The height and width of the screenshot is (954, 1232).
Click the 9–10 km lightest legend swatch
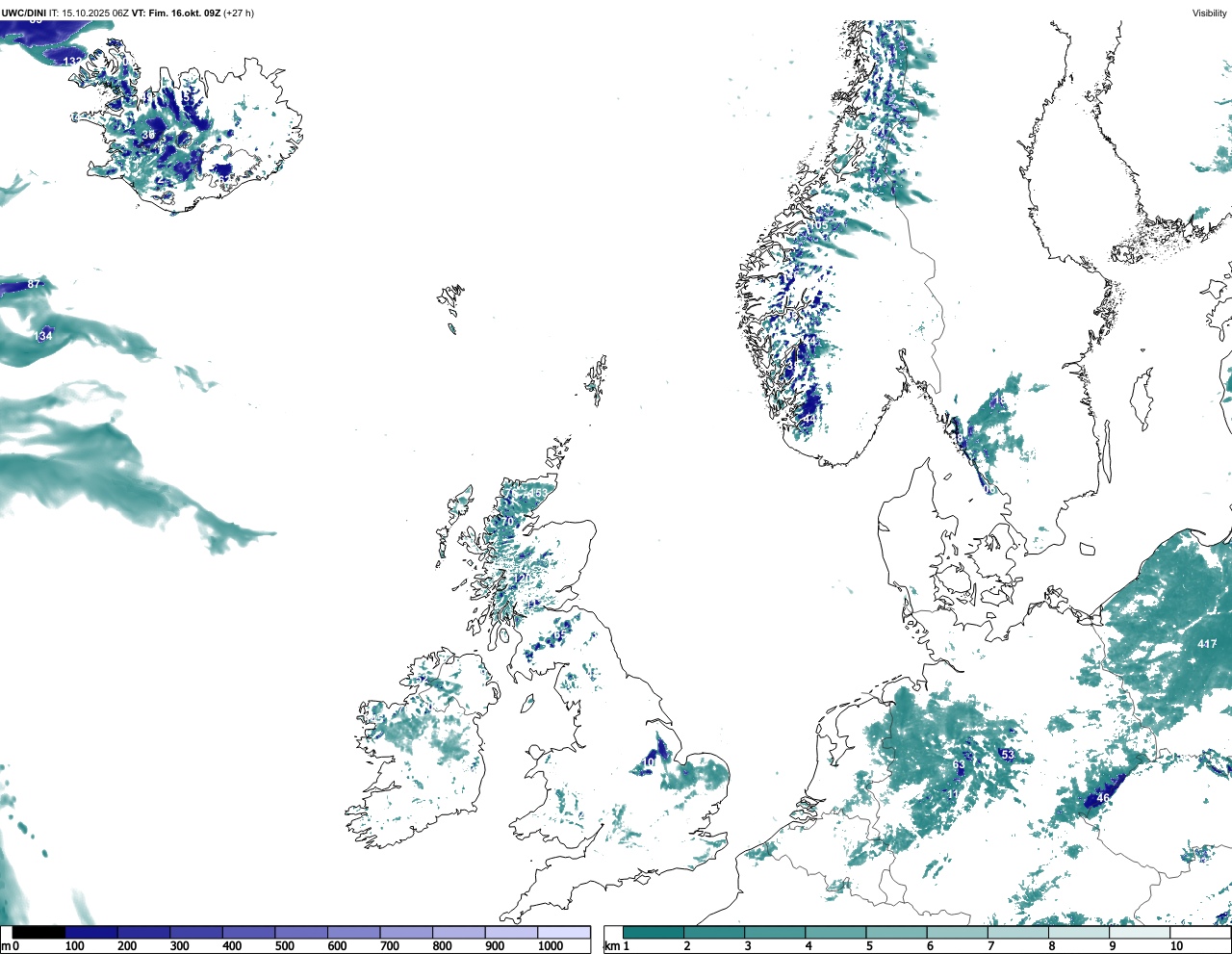click(1140, 933)
